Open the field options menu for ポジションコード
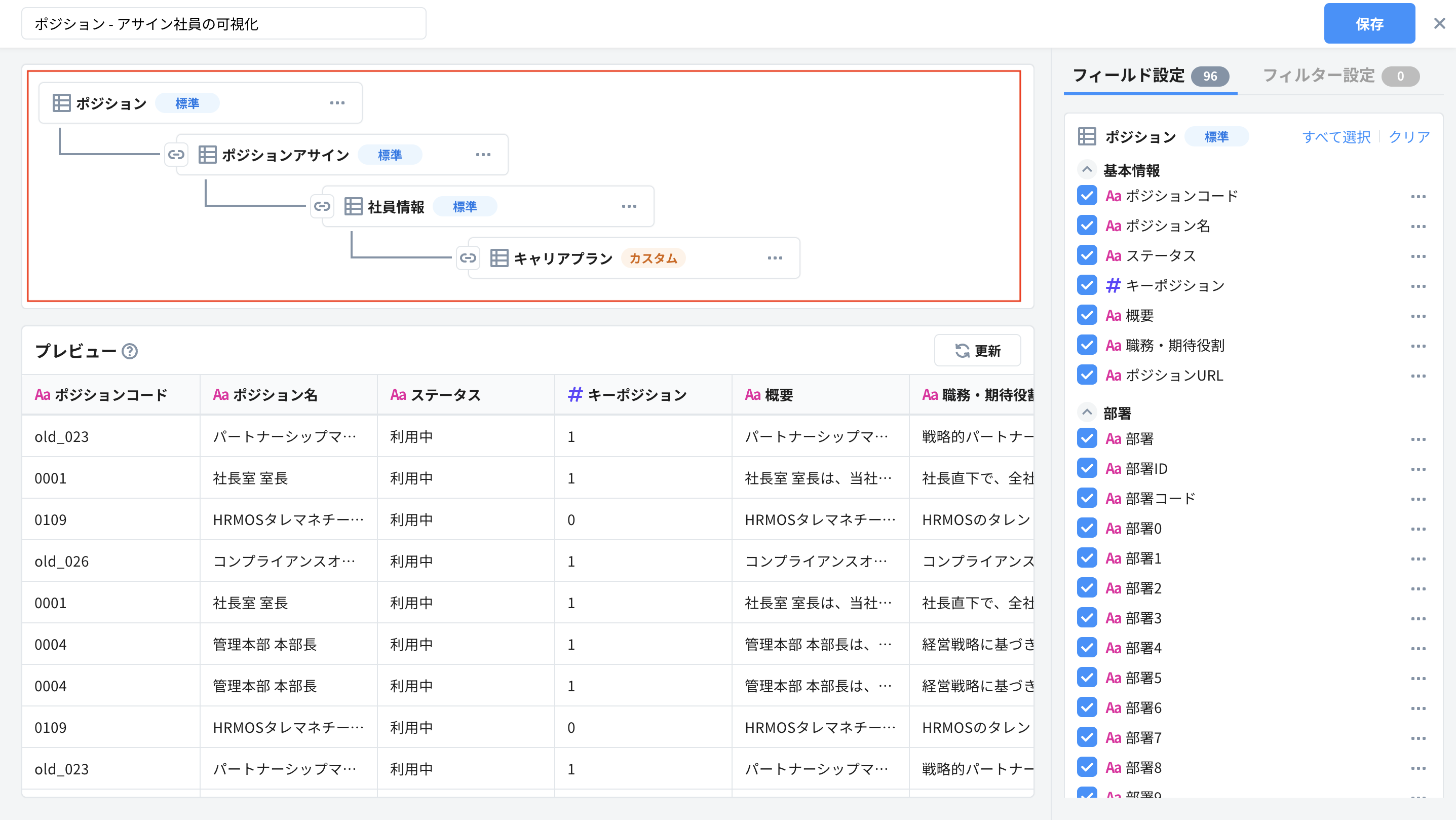The height and width of the screenshot is (820, 1456). pyautogui.click(x=1419, y=196)
